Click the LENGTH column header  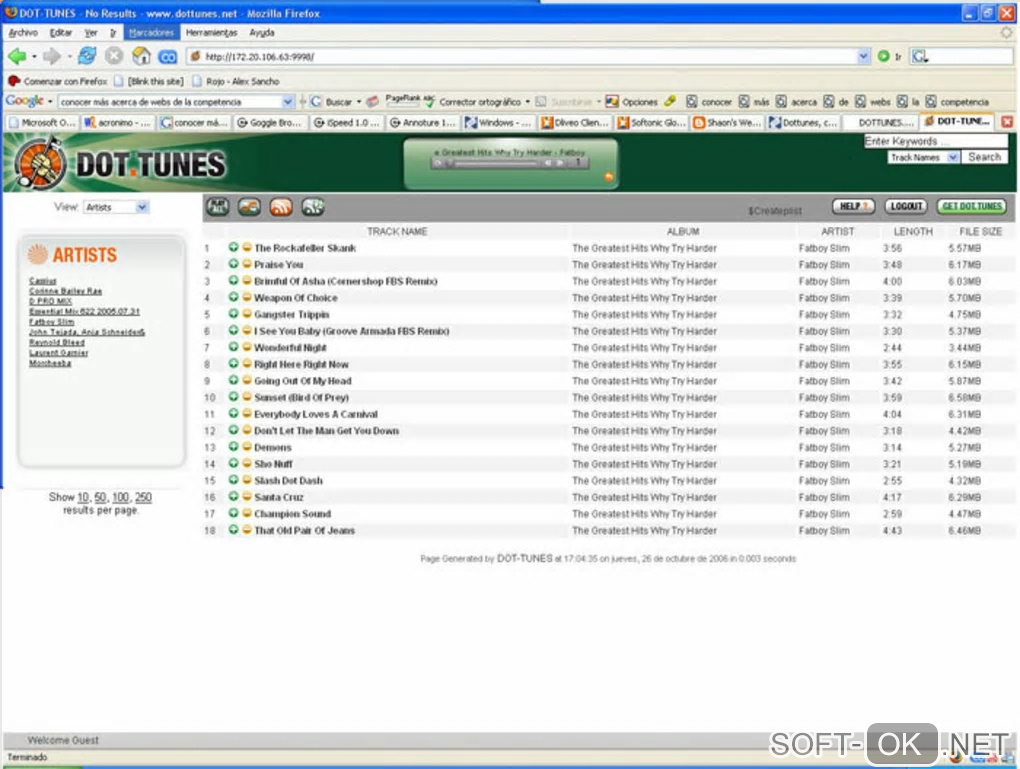coord(913,232)
